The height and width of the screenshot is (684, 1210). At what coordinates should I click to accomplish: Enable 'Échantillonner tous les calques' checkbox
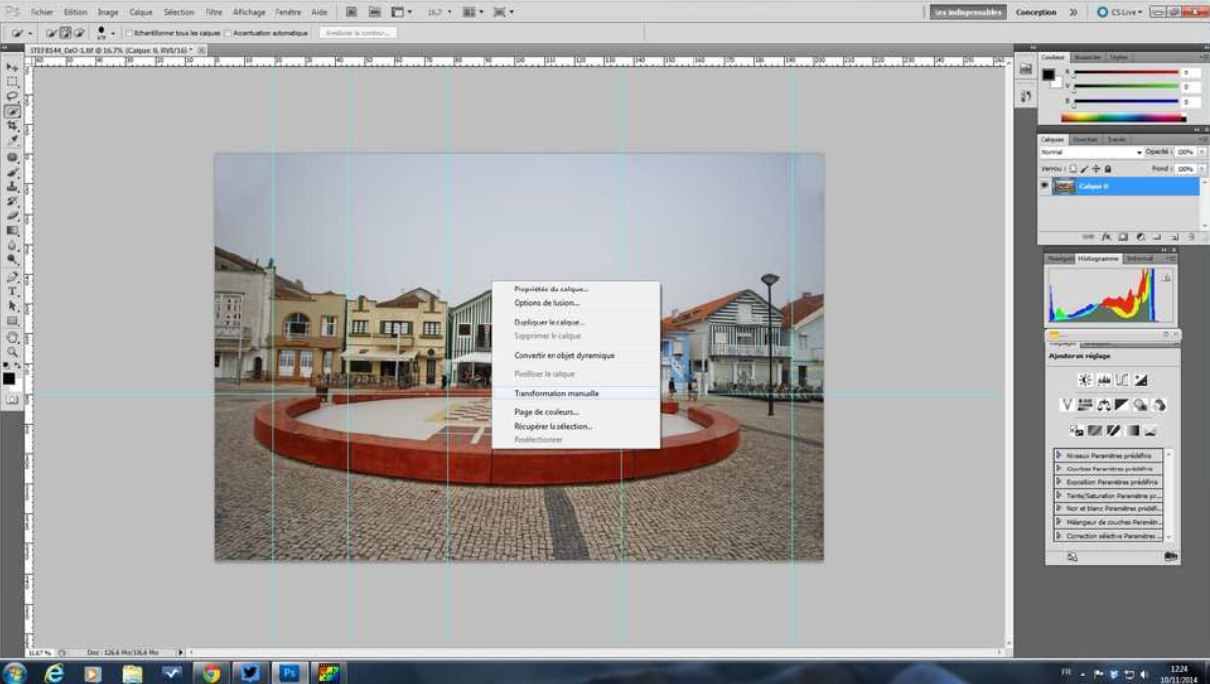129,33
